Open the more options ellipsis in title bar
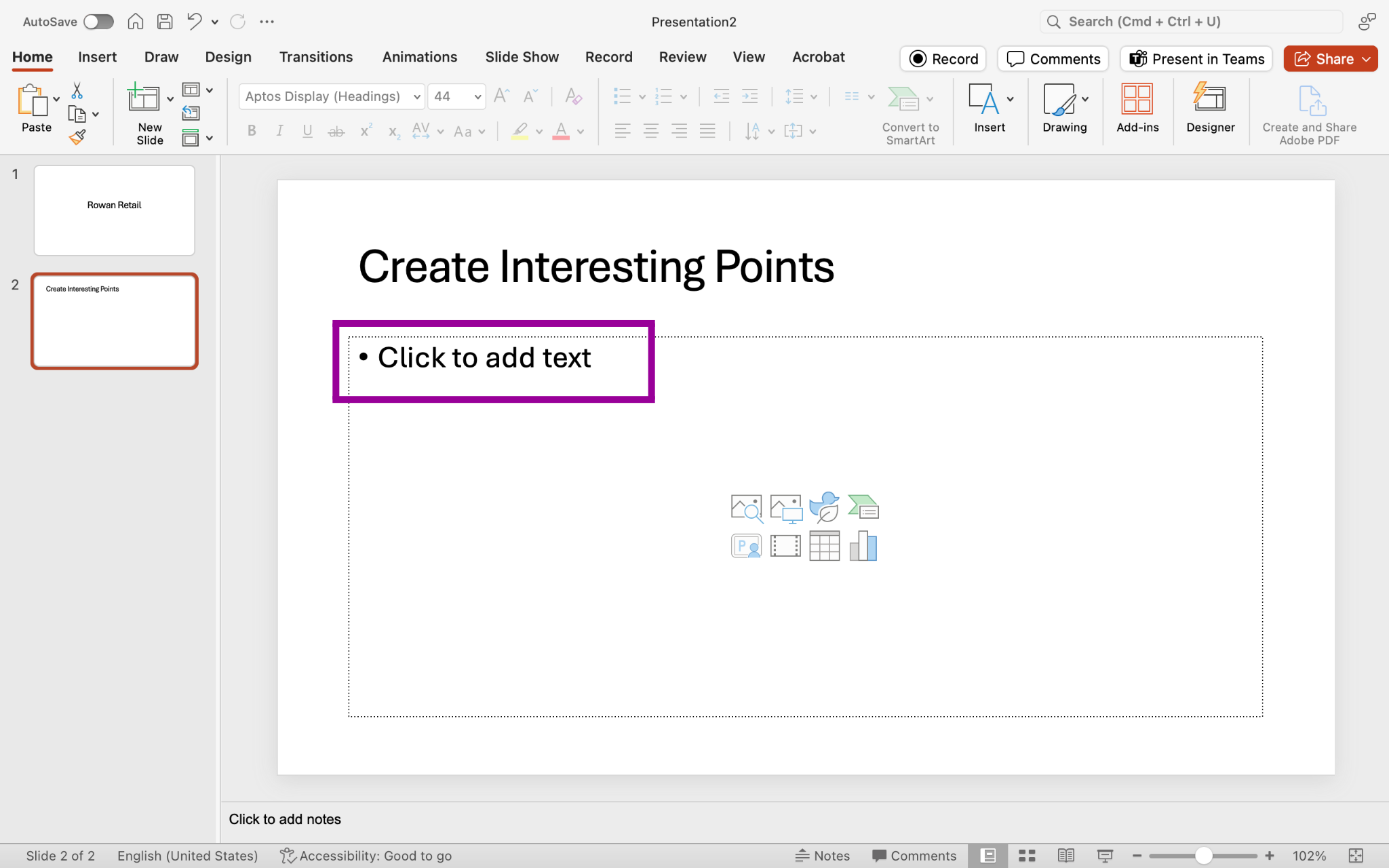Screen dimensions: 1389x868 pos(267,22)
